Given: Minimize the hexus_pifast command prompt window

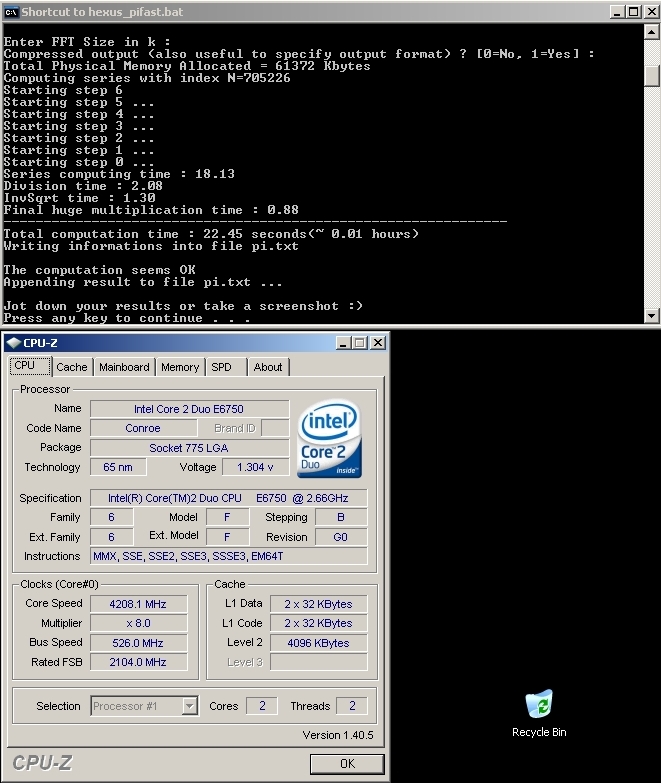Looking at the screenshot, I should tap(617, 11).
